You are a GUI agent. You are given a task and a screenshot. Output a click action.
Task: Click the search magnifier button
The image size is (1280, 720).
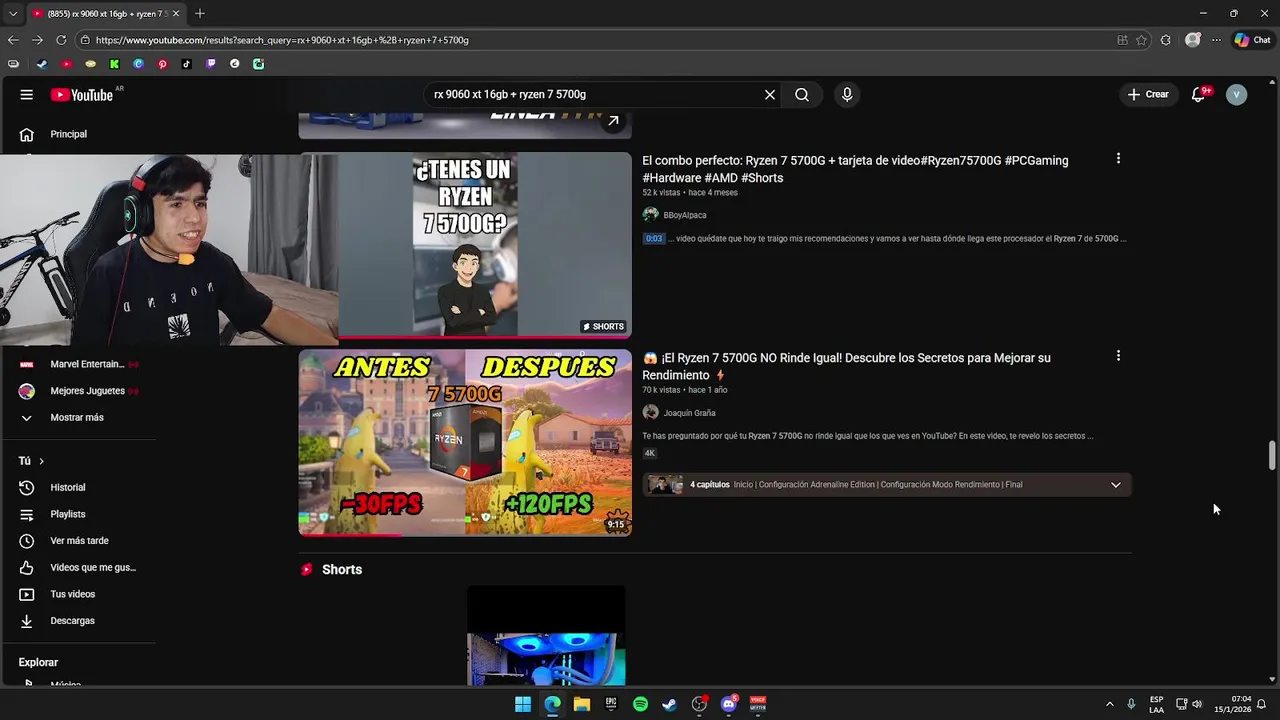click(x=802, y=94)
